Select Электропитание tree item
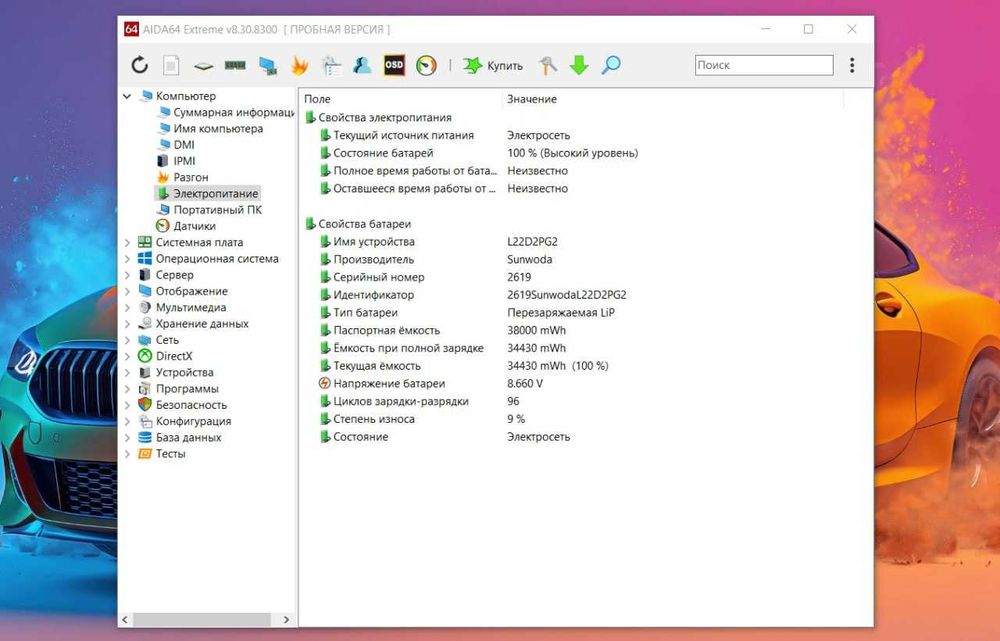The width and height of the screenshot is (1000, 641). [208, 193]
